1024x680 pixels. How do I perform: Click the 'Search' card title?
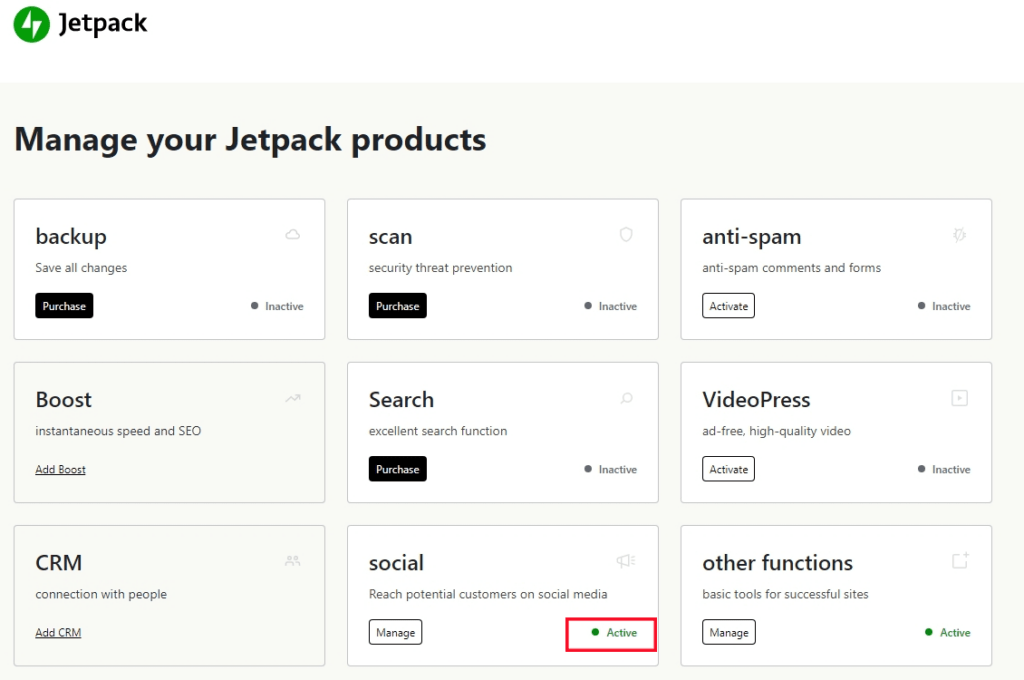401,399
